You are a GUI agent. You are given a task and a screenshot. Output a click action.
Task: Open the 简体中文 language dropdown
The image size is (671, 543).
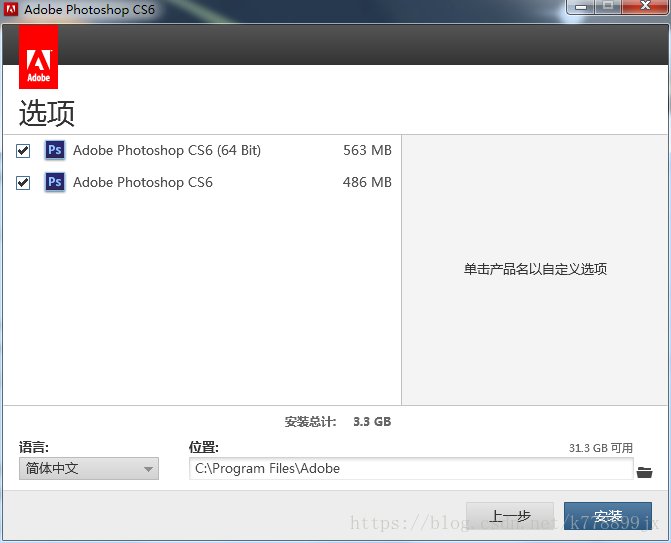click(x=89, y=469)
